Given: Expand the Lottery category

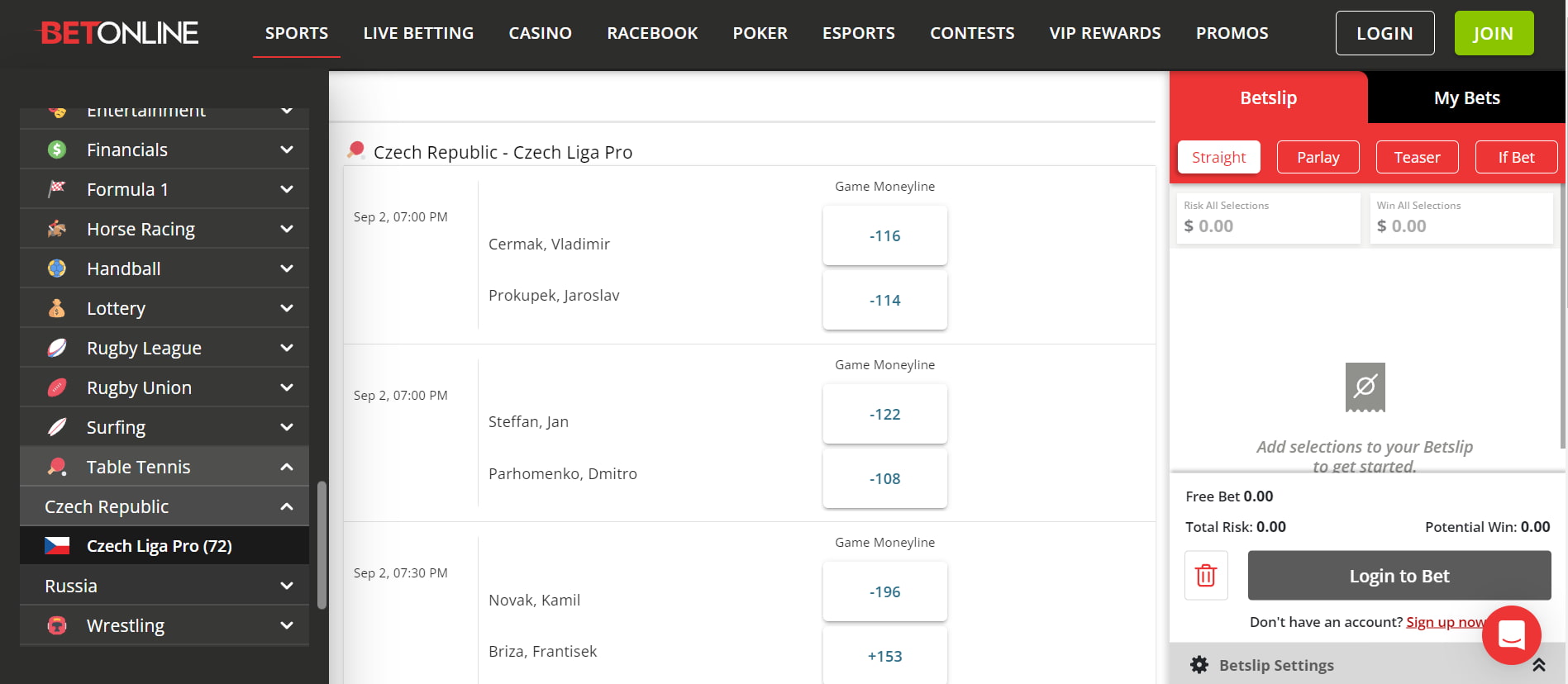Looking at the screenshot, I should point(287,308).
